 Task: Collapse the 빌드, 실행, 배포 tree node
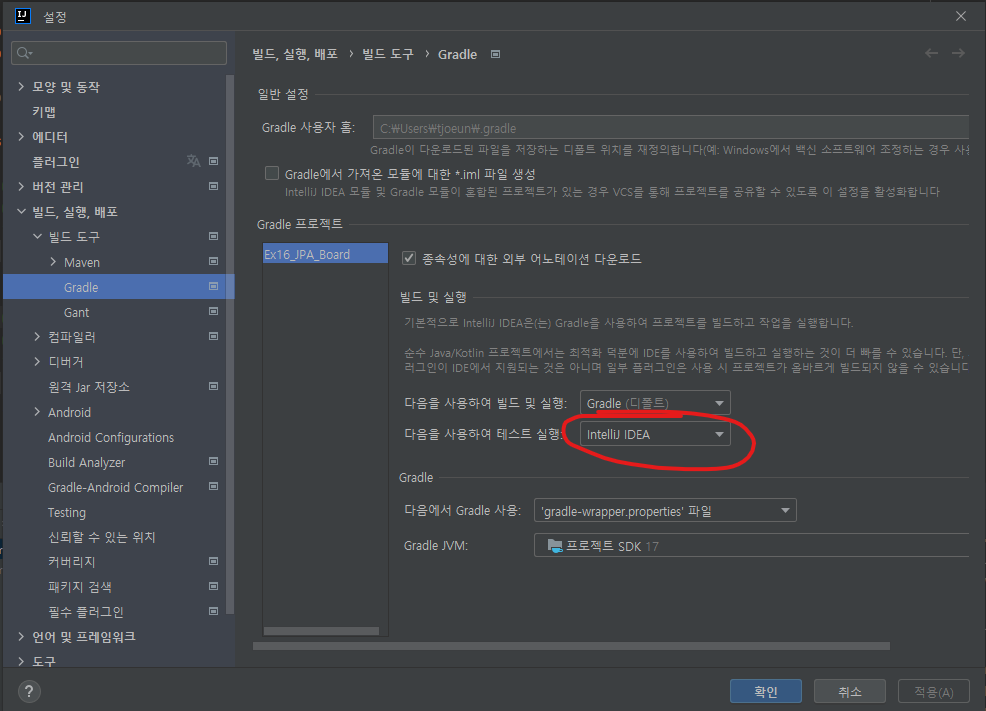[21, 211]
